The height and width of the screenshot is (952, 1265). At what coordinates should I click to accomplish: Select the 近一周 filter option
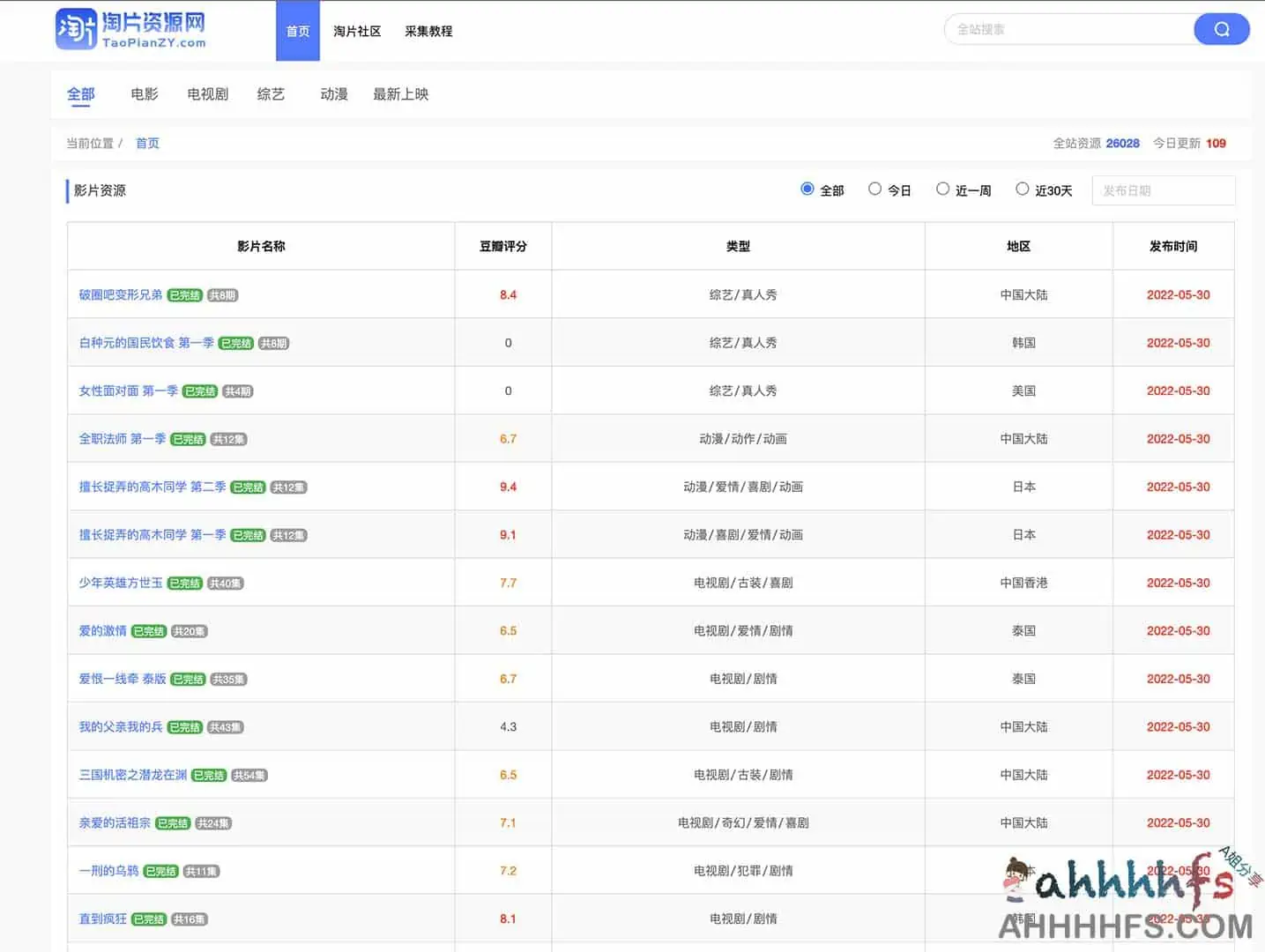(x=942, y=189)
